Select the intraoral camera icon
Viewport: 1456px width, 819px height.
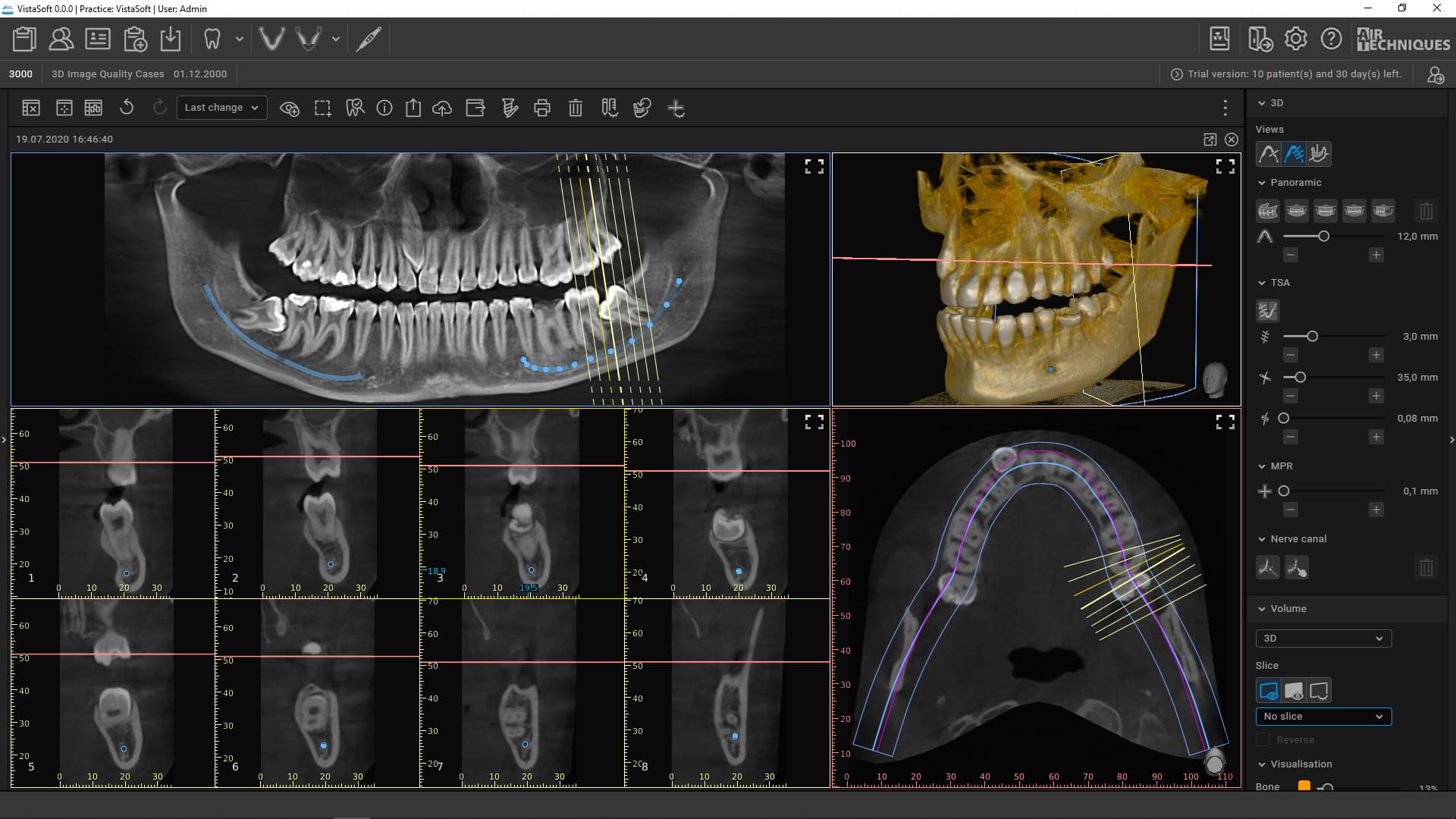click(369, 39)
